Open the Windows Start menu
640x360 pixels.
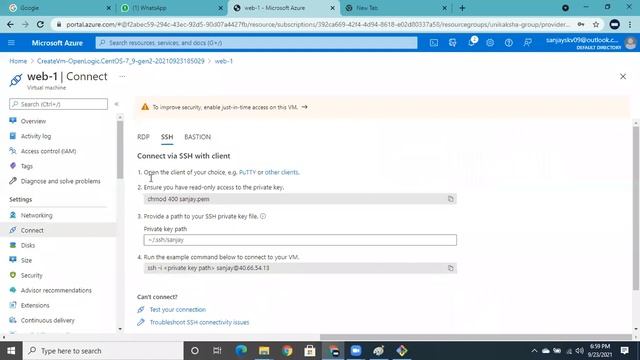(x=11, y=351)
